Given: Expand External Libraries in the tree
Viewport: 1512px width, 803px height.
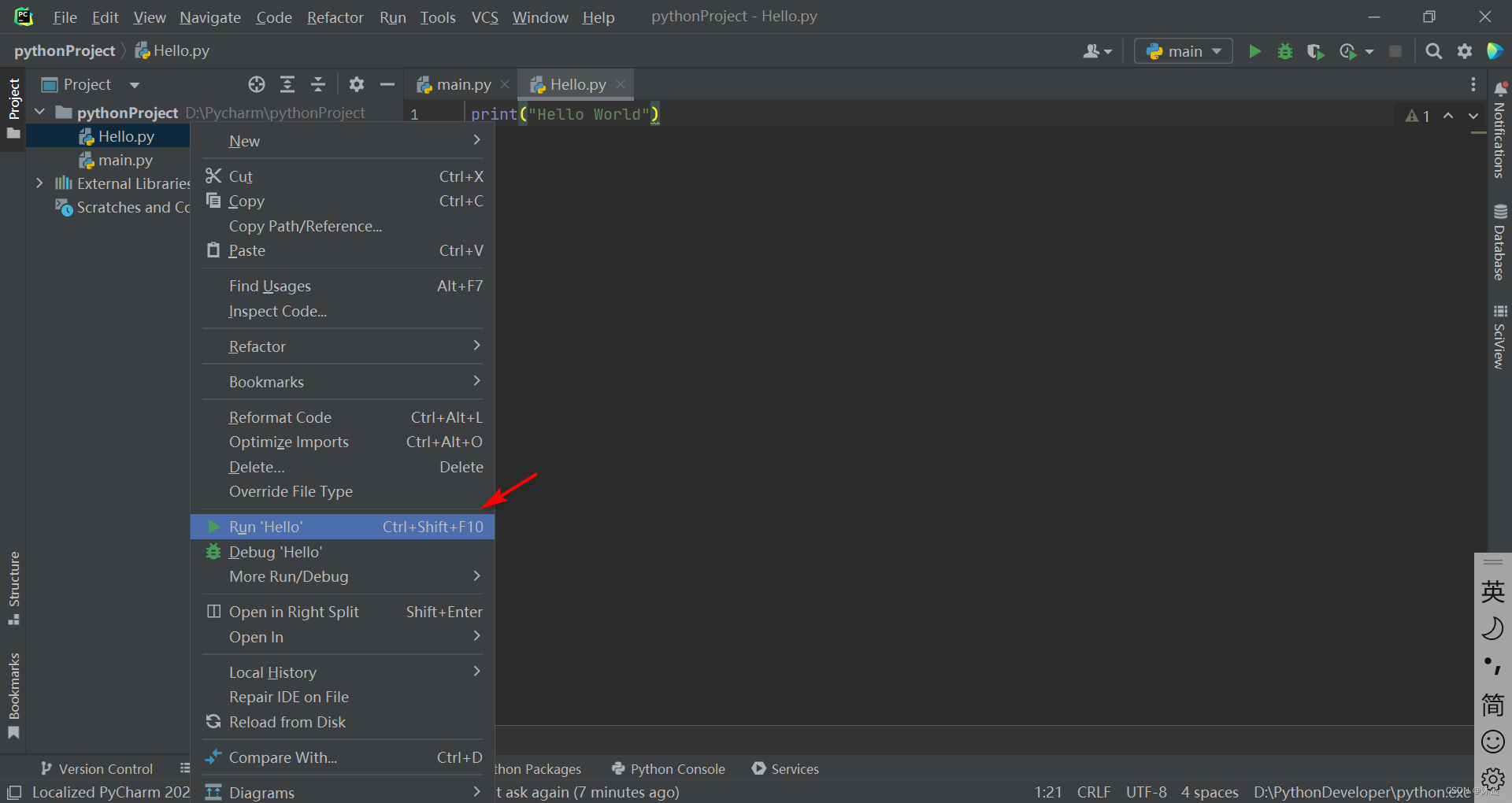Looking at the screenshot, I should [40, 183].
